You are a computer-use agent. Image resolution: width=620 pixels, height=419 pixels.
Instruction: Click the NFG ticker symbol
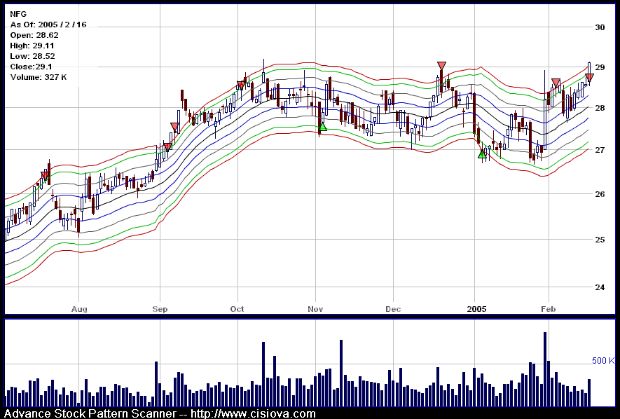[x=18, y=14]
